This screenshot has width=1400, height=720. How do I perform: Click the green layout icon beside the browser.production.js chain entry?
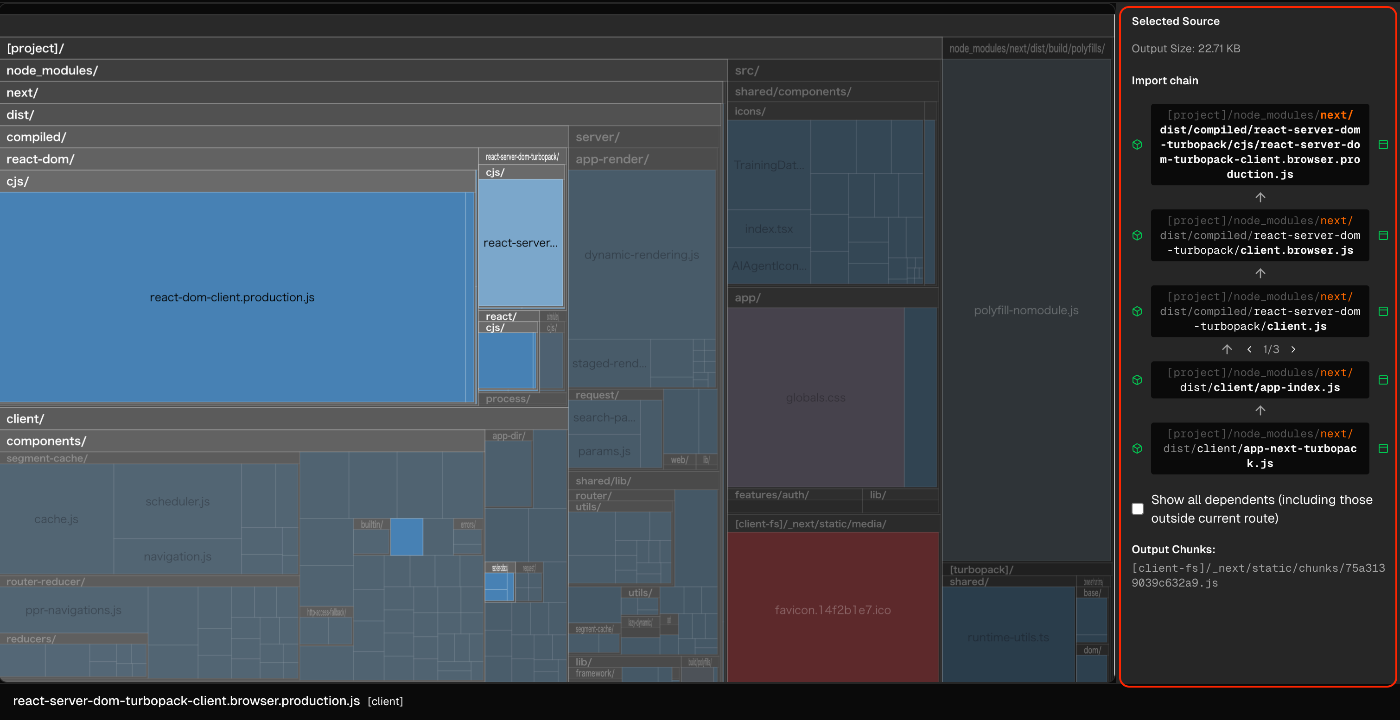click(x=1383, y=144)
